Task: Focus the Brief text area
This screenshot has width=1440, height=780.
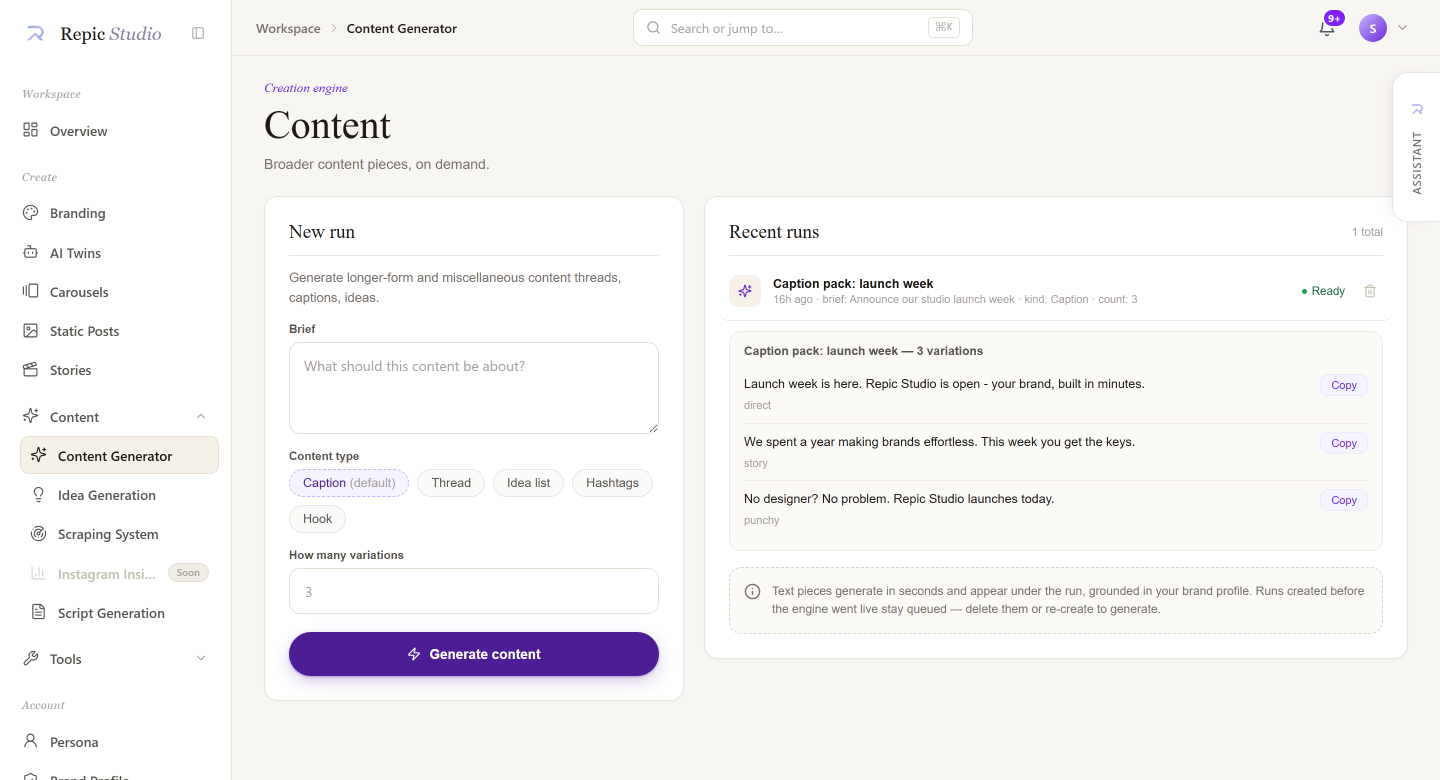Action: (474, 388)
